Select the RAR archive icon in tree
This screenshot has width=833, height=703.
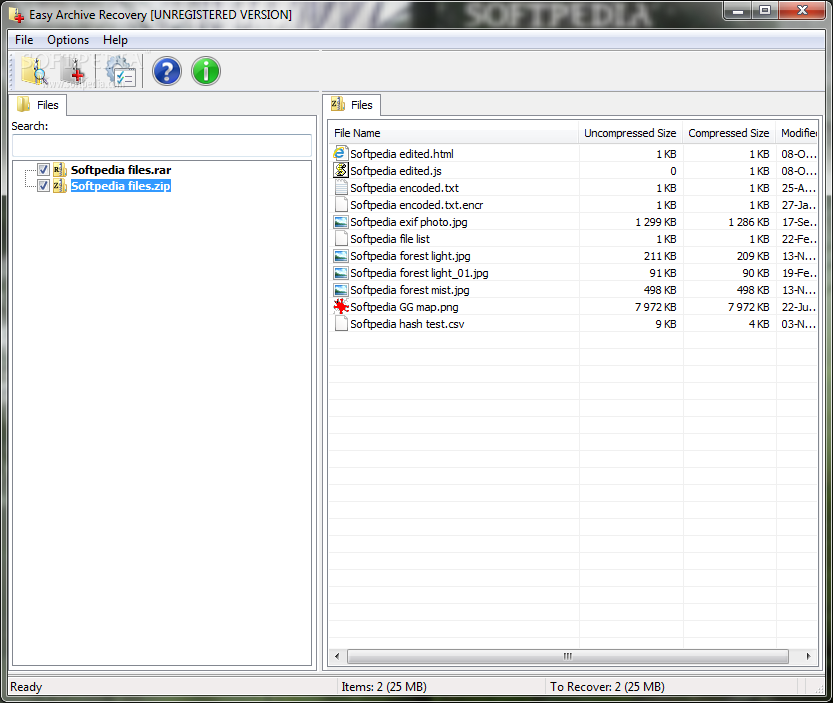click(60, 170)
